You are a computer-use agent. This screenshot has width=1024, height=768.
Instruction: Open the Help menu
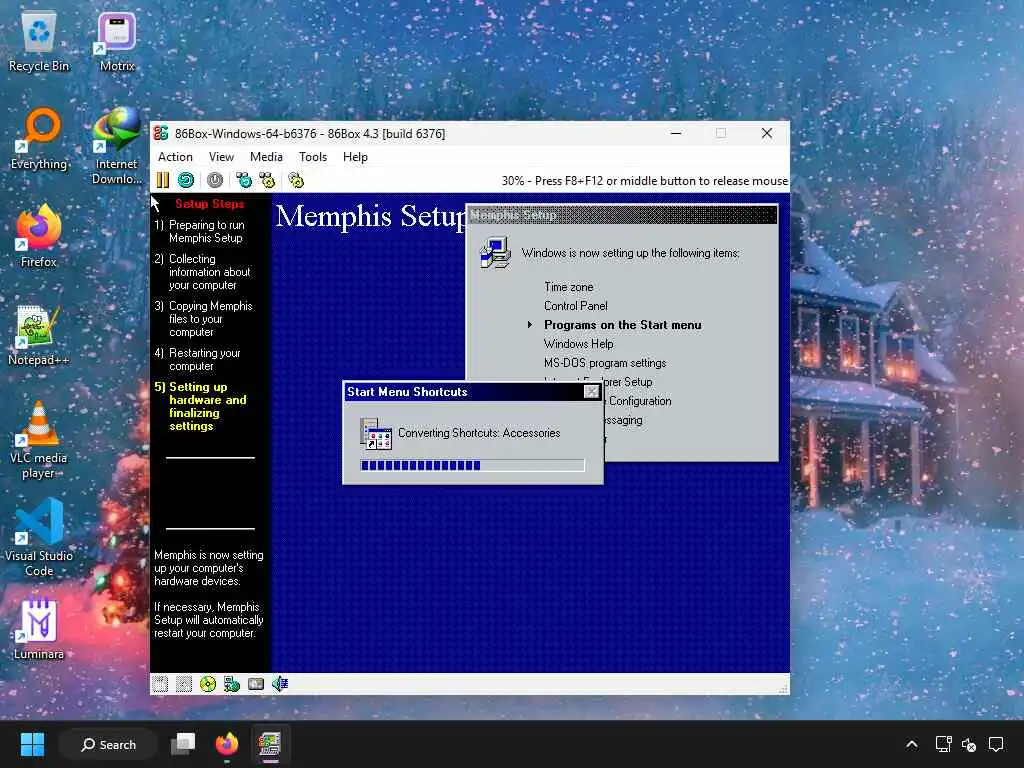tap(355, 157)
